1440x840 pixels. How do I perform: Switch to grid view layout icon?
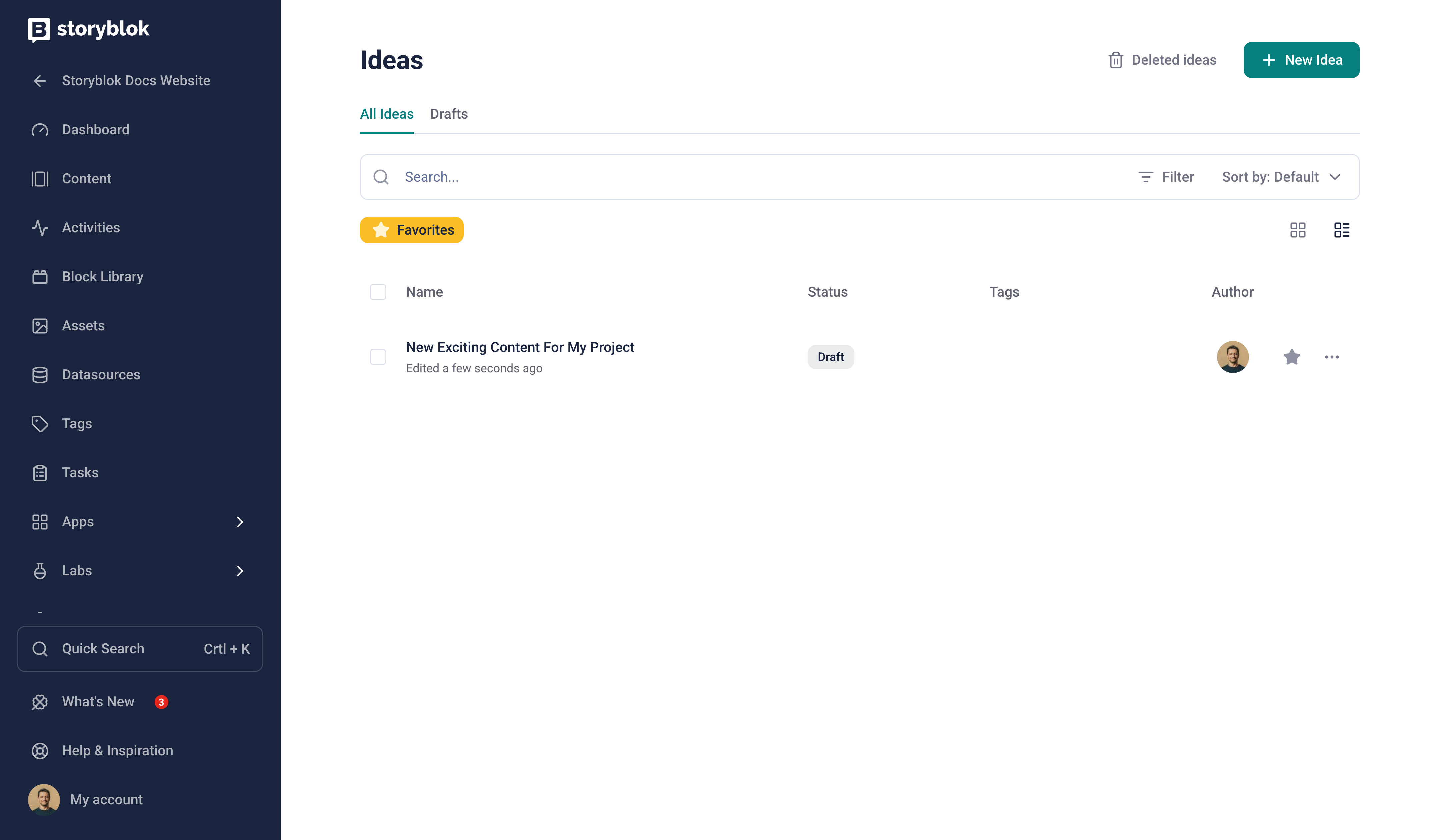tap(1298, 230)
